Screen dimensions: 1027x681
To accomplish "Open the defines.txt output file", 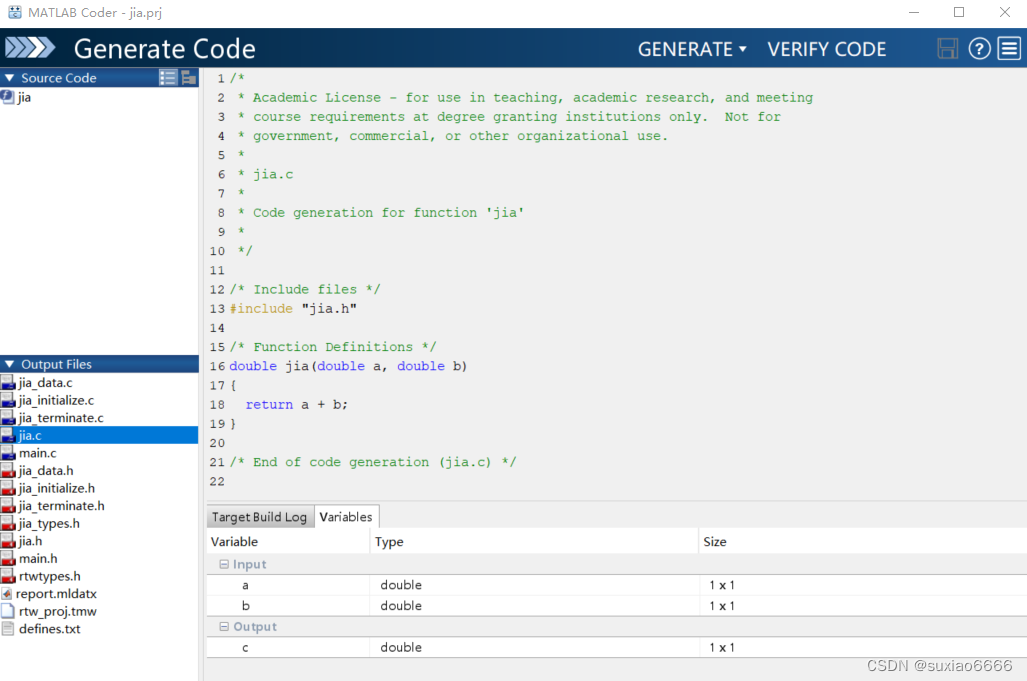I will (99, 629).
